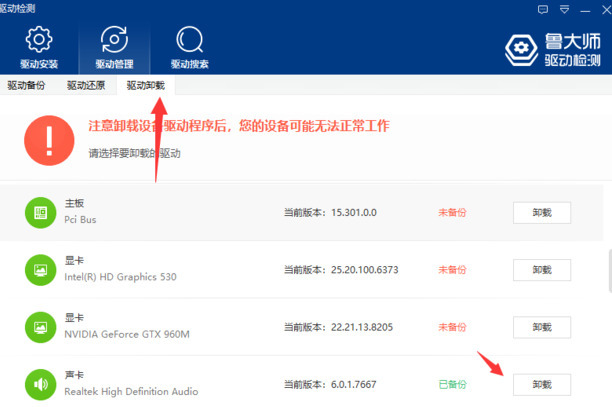Click the NVIDIA GTX 960M display icon
612x407 pixels.
point(41,327)
